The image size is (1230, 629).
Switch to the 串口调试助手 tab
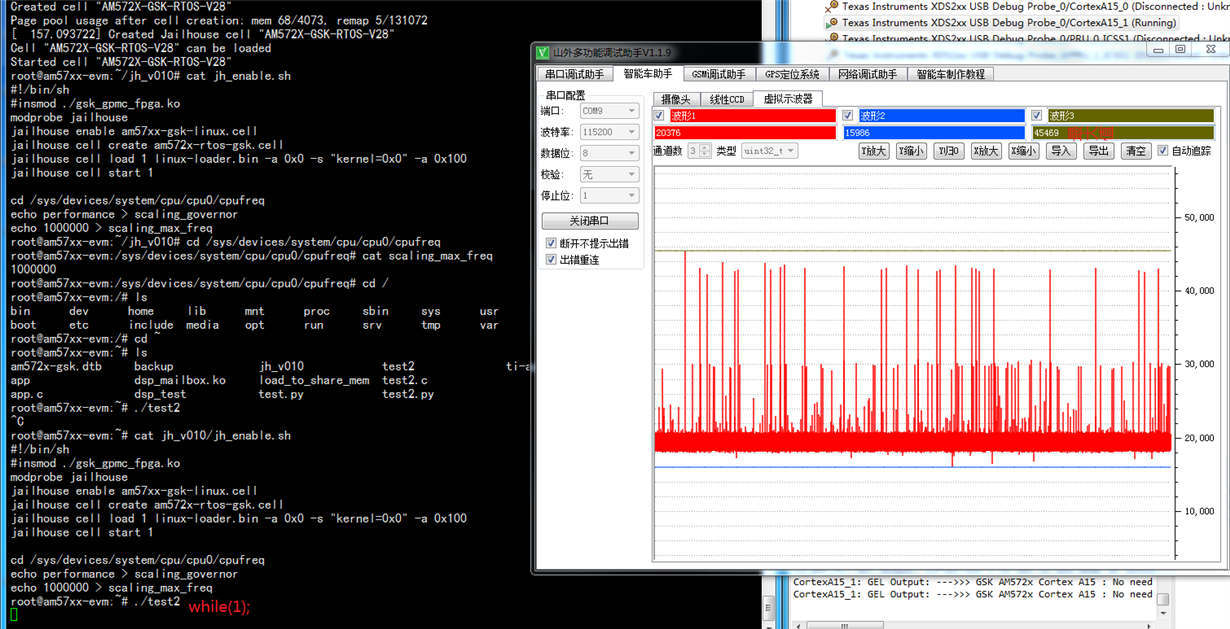(x=575, y=74)
